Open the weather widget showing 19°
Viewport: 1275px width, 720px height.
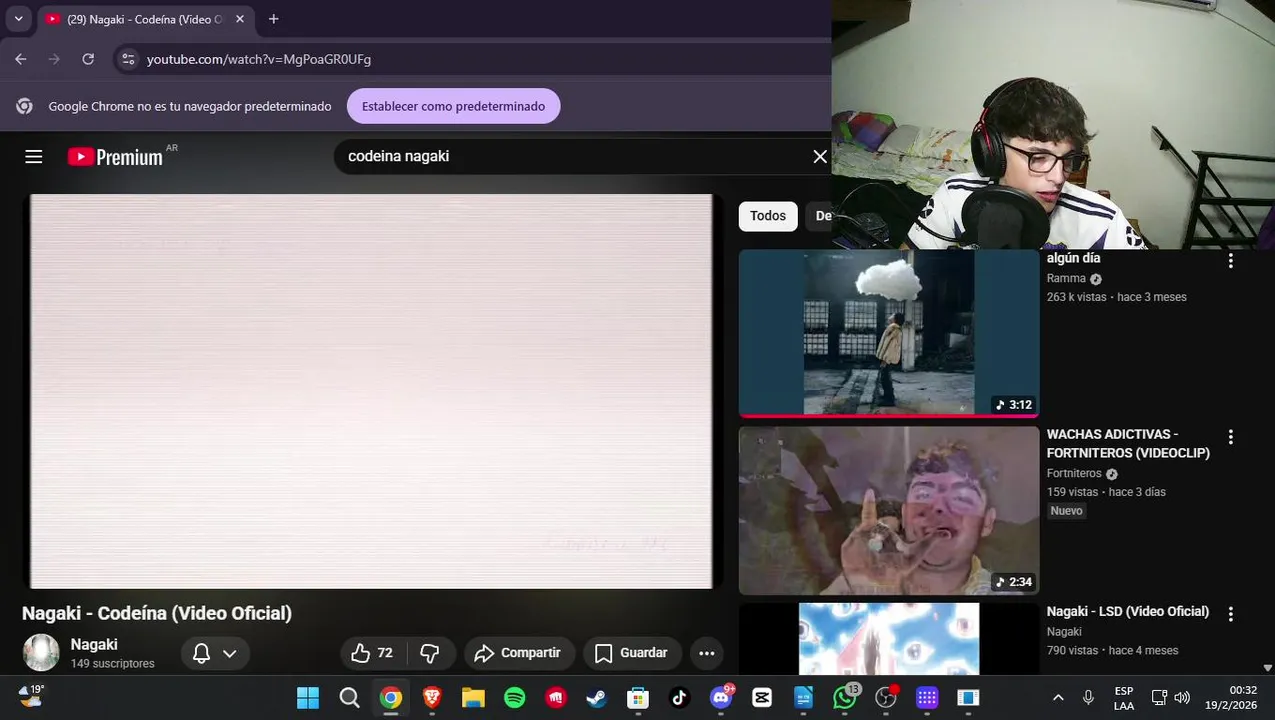[32, 695]
